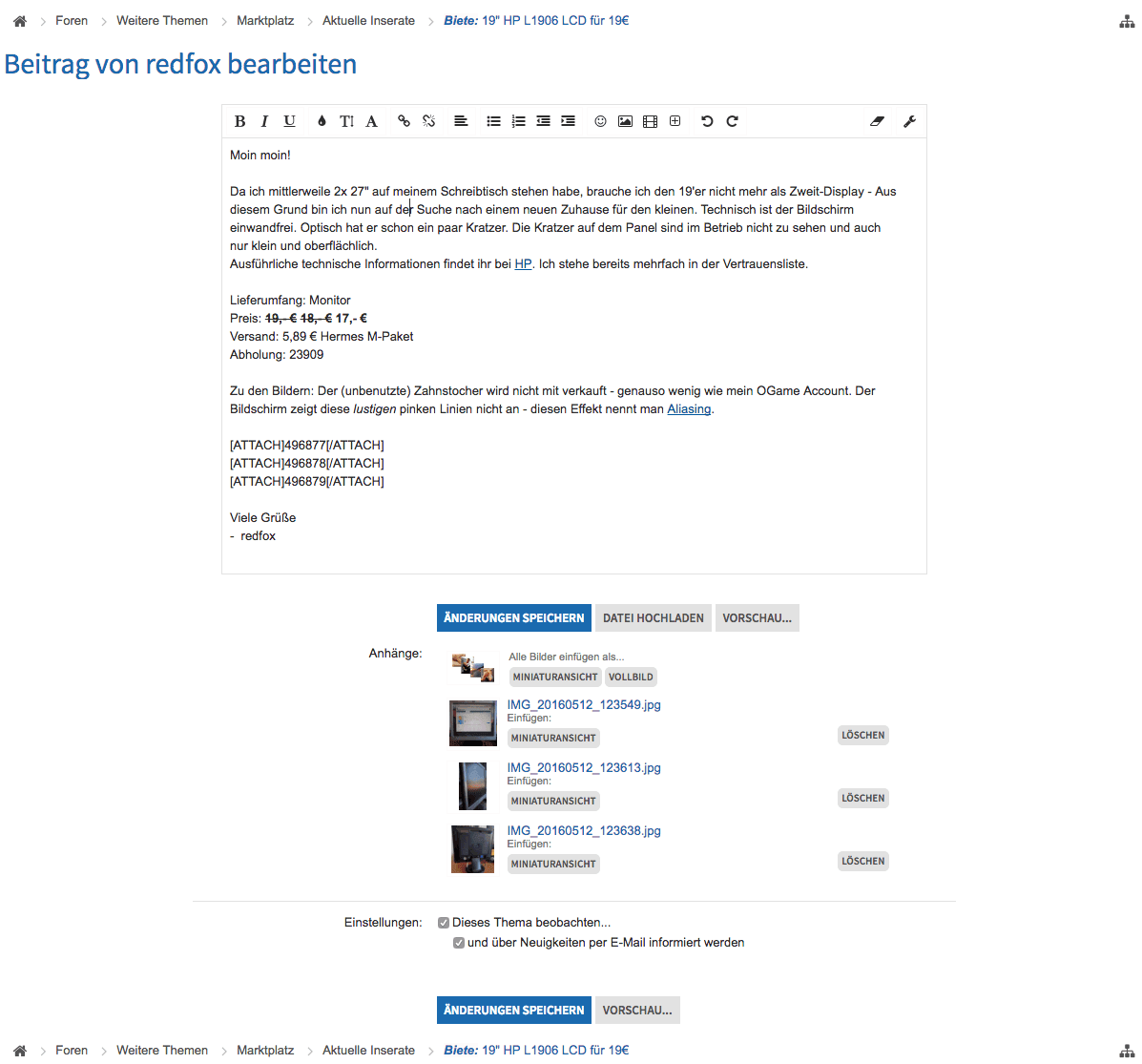Viewport: 1142px width, 1064px height.
Task: Open the text color droplet tool
Action: pos(322,121)
